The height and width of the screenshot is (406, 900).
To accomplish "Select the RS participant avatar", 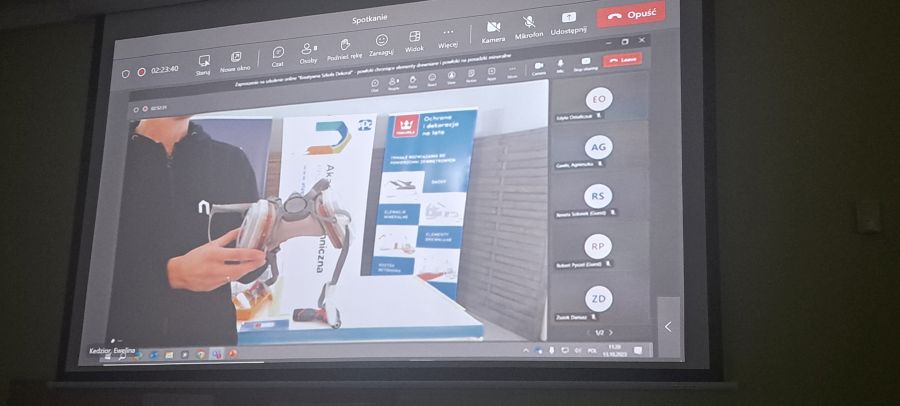I will click(598, 196).
